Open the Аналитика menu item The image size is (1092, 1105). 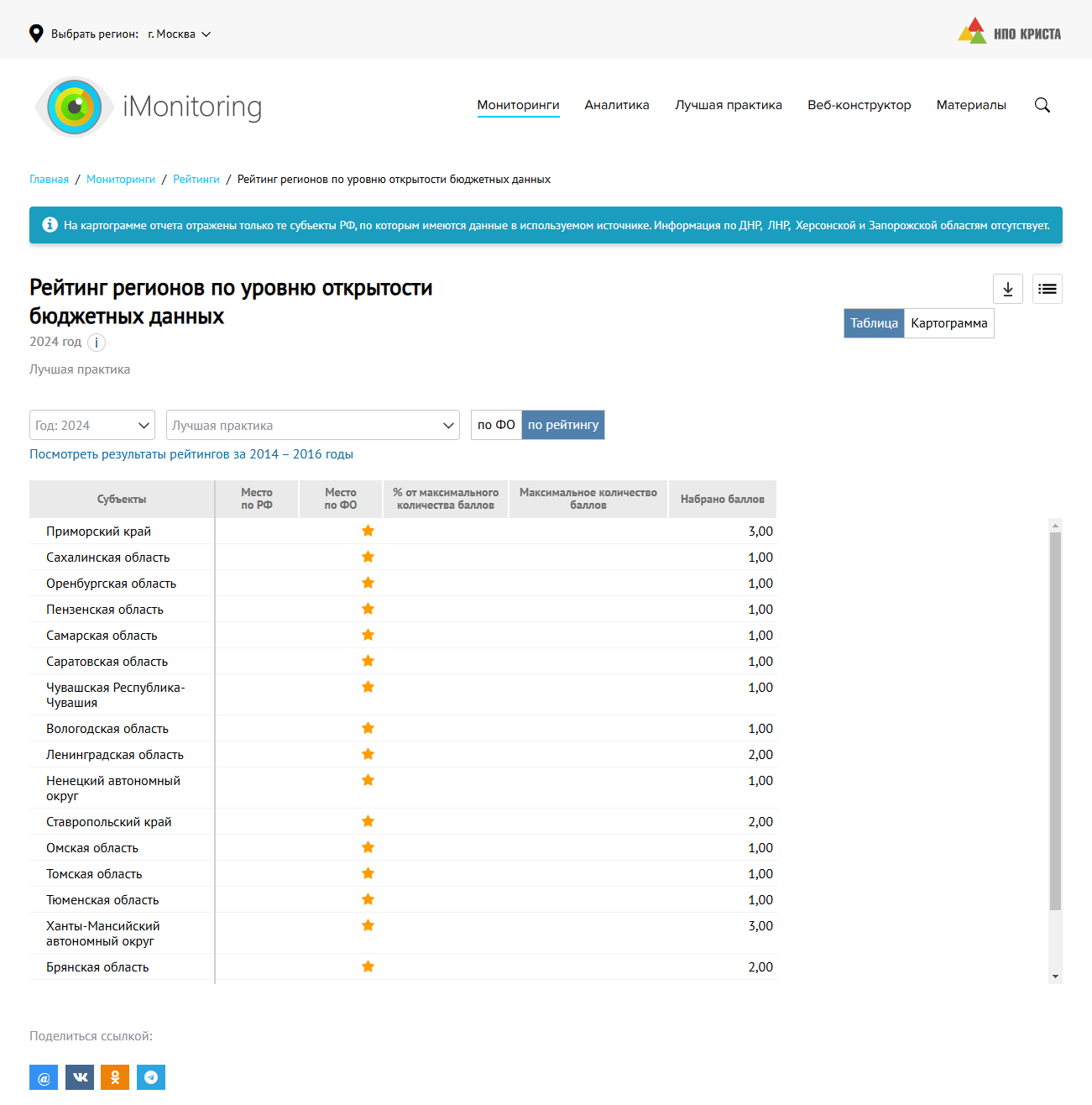click(x=617, y=105)
